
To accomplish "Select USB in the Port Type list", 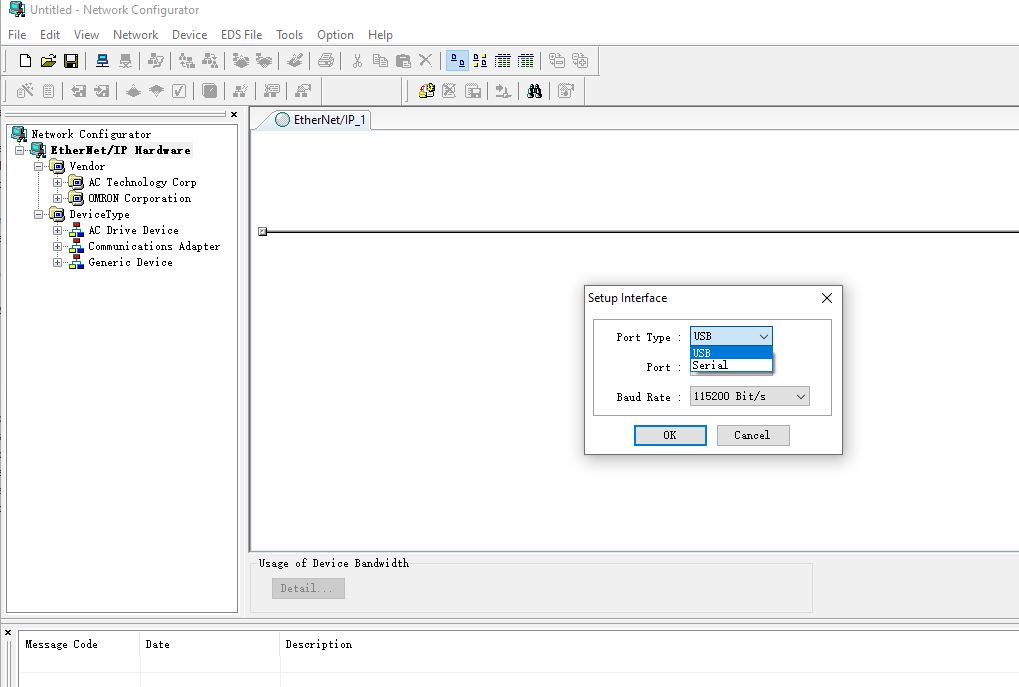I will (x=702, y=352).
